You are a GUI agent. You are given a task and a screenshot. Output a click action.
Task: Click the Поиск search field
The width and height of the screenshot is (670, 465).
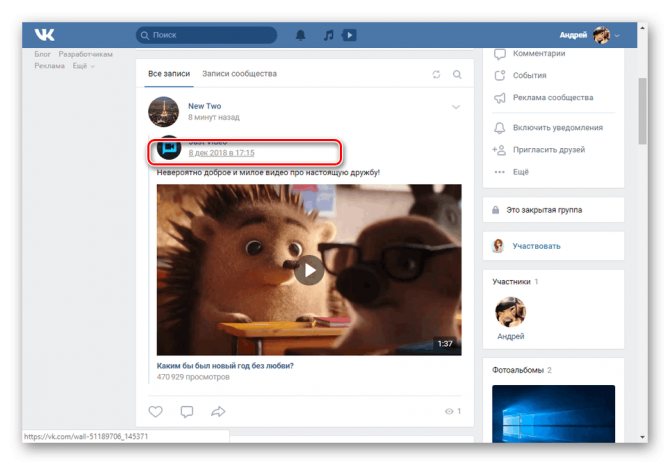(206, 35)
